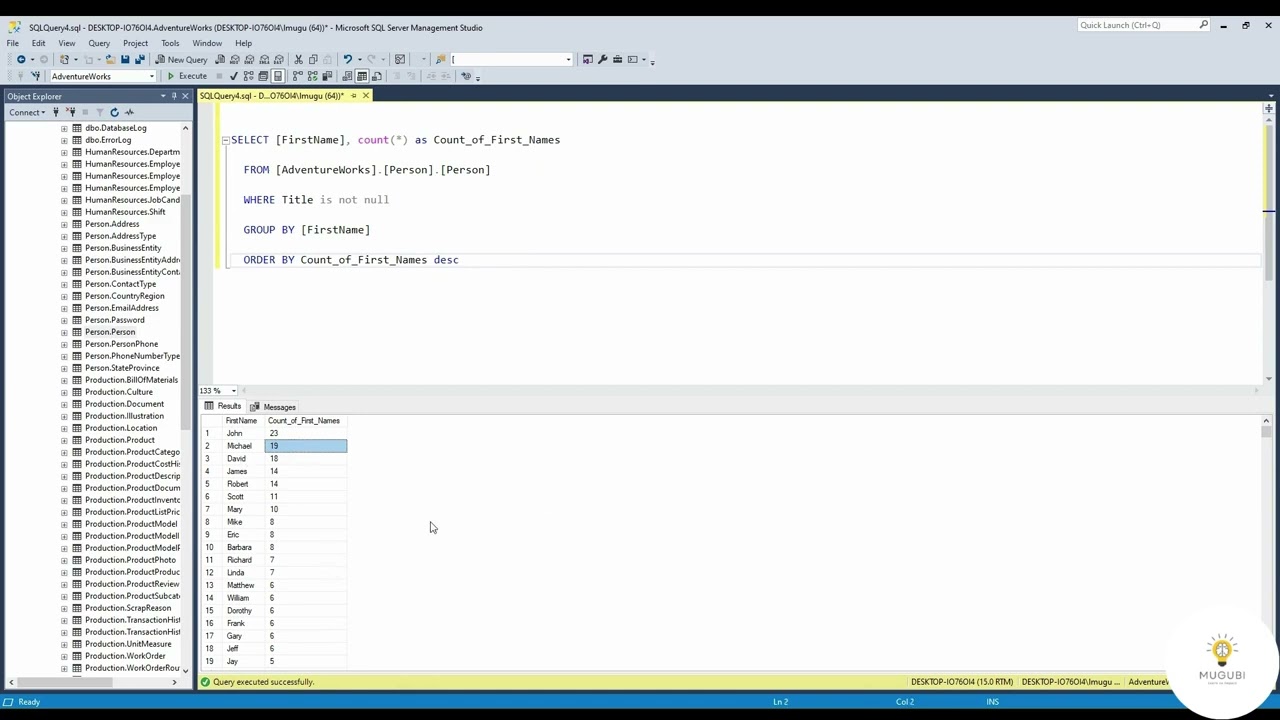The image size is (1280, 720).
Task: Close the SQLQuery4.sql tab
Action: coord(365,96)
